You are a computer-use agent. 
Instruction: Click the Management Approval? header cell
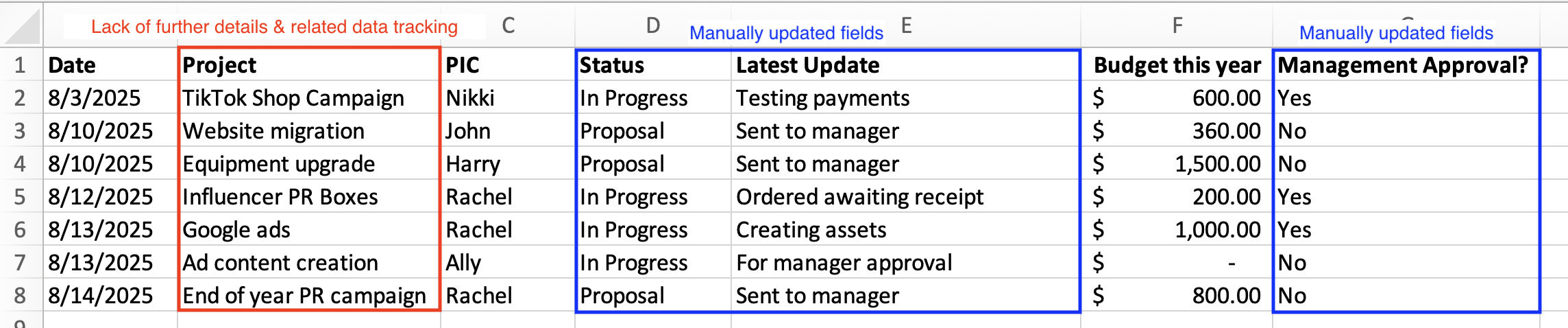click(1406, 65)
